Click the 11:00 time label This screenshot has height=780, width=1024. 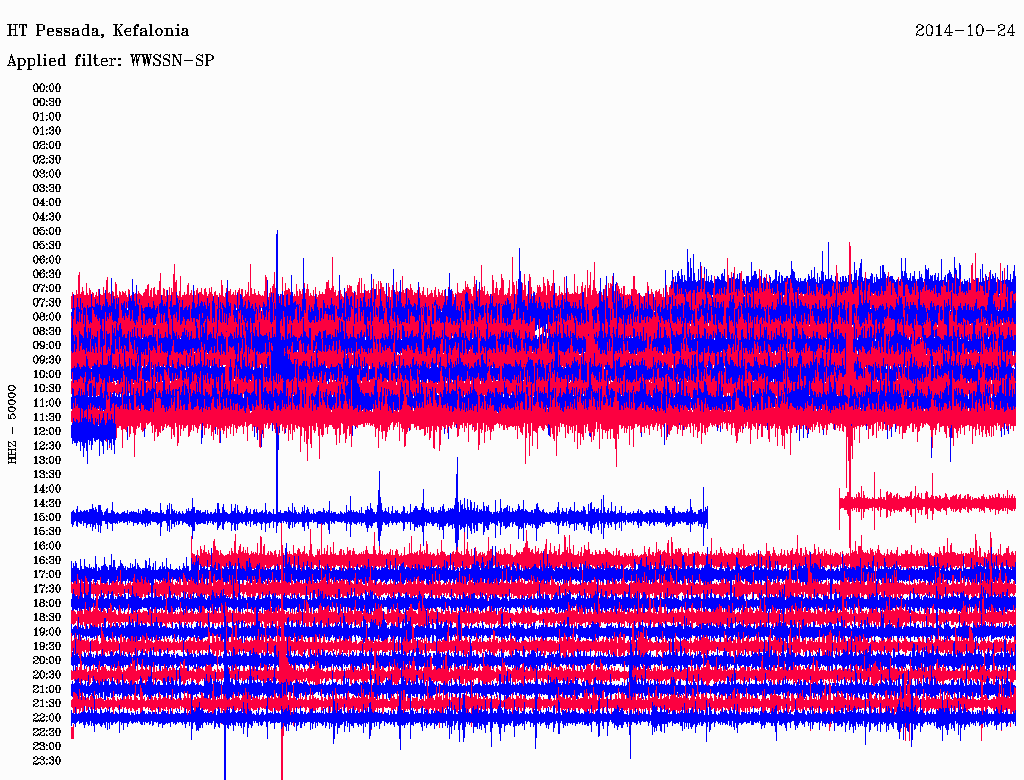pos(47,403)
